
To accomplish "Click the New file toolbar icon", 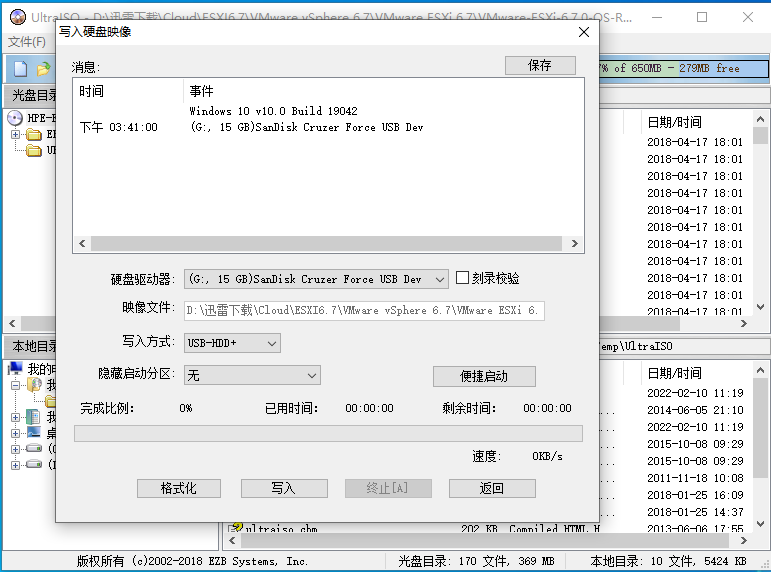I will (20, 69).
